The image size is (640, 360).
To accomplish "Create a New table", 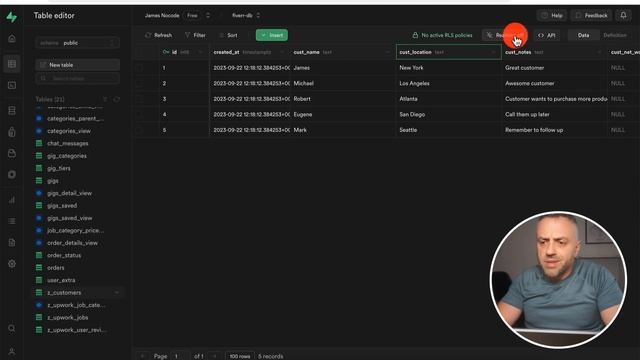I will click(x=78, y=65).
